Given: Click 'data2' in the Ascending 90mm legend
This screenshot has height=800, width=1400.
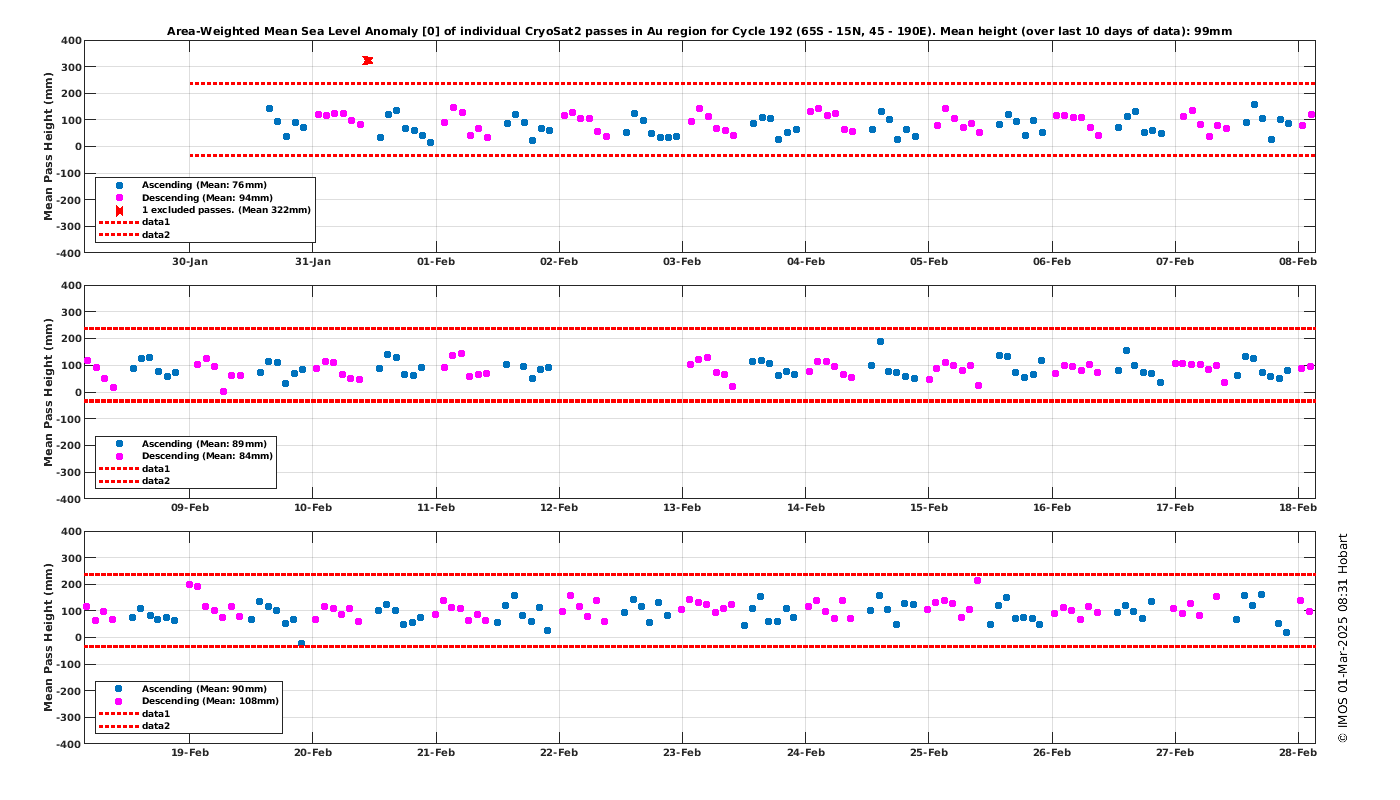Looking at the screenshot, I should 156,726.
